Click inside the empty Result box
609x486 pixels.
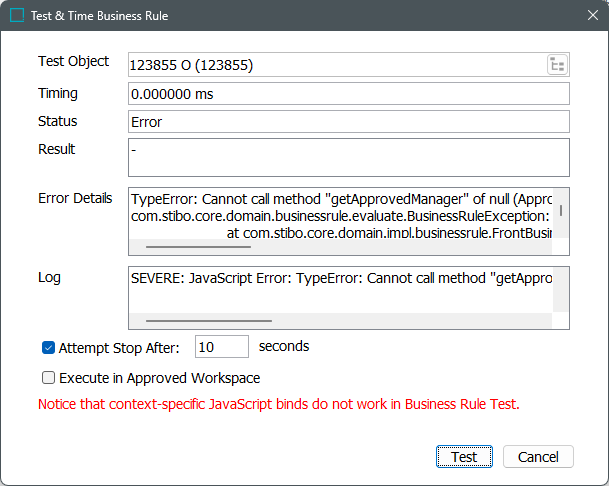348,157
